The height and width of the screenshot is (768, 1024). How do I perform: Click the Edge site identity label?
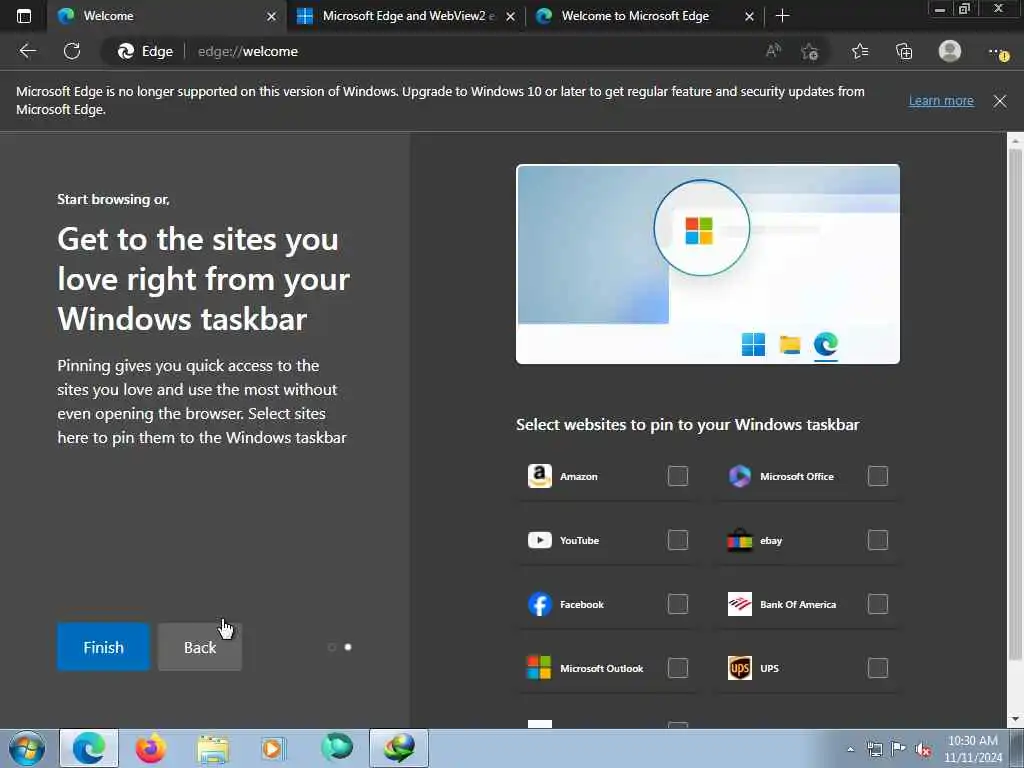145,51
